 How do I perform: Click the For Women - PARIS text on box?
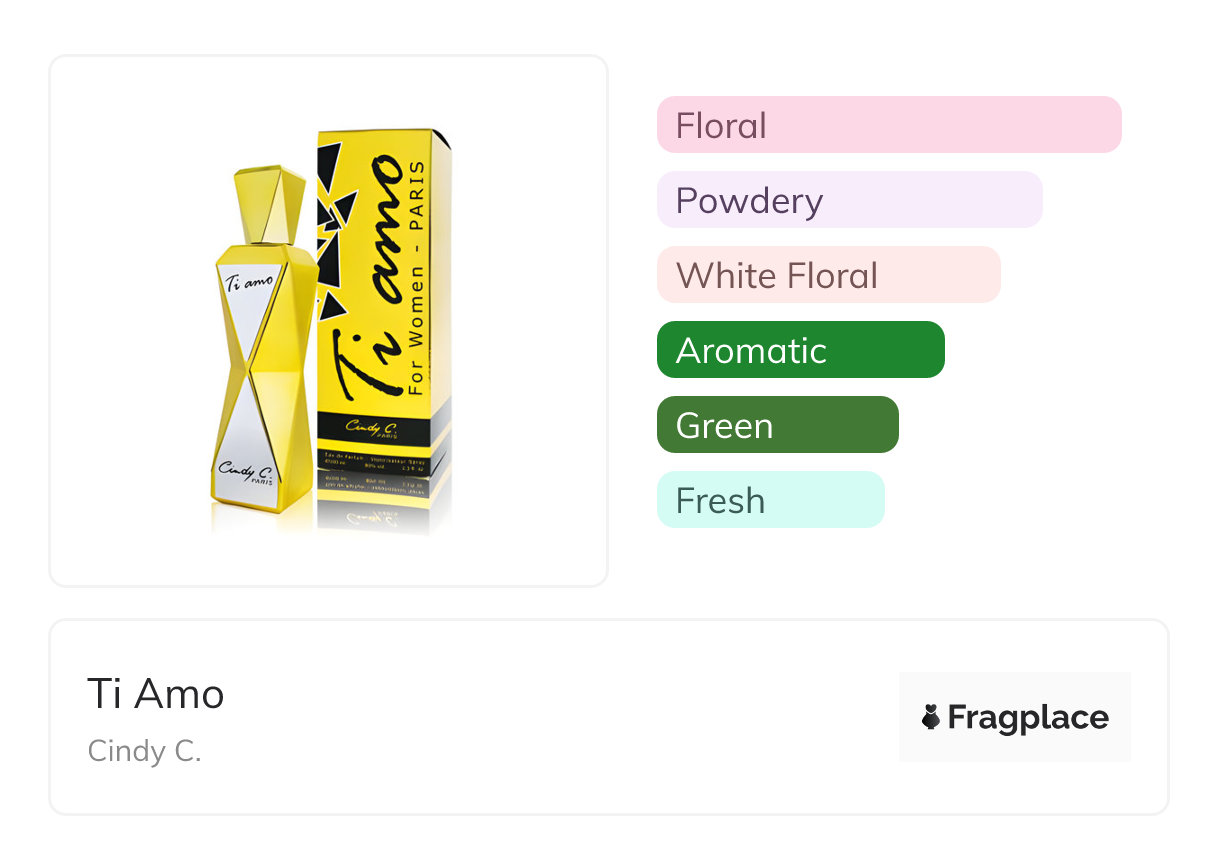click(417, 280)
